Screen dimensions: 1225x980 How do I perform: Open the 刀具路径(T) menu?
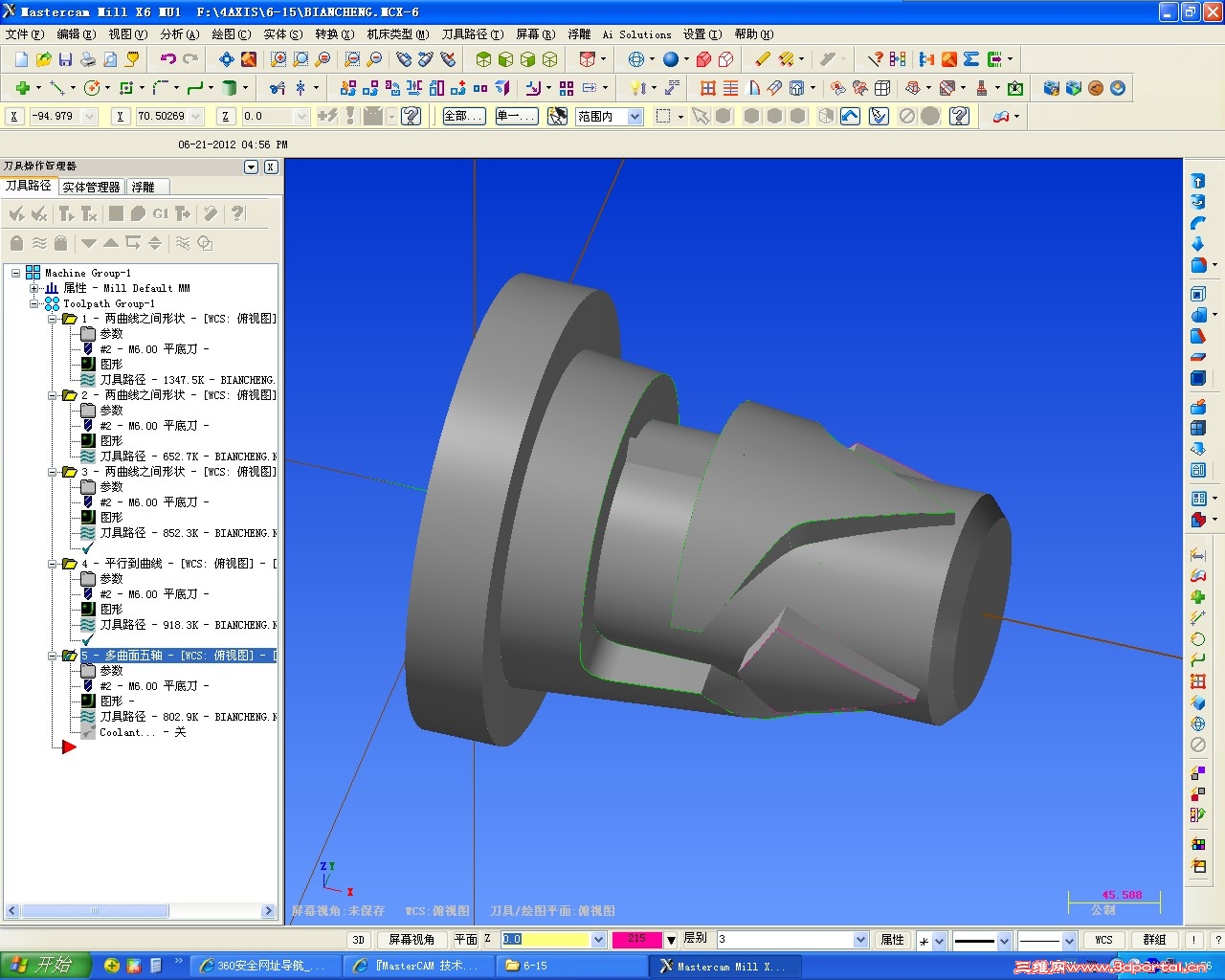pos(472,34)
